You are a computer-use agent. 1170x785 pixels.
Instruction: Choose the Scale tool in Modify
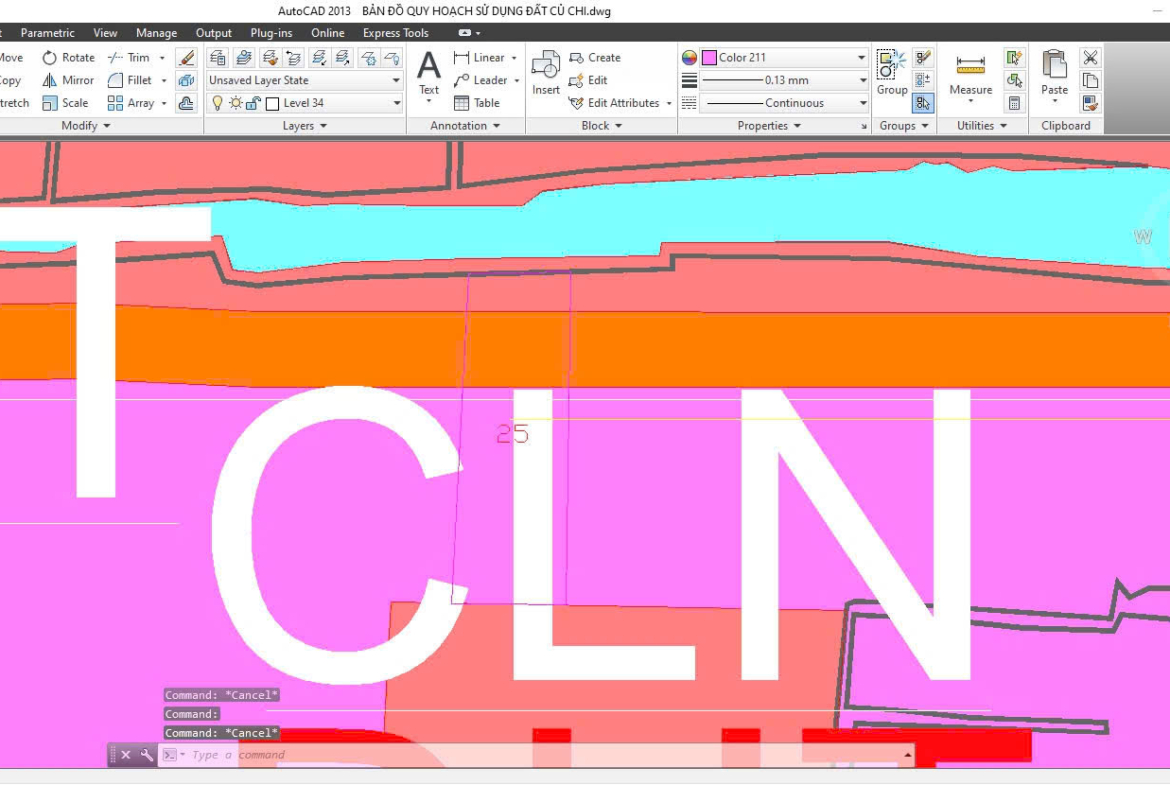[x=65, y=103]
